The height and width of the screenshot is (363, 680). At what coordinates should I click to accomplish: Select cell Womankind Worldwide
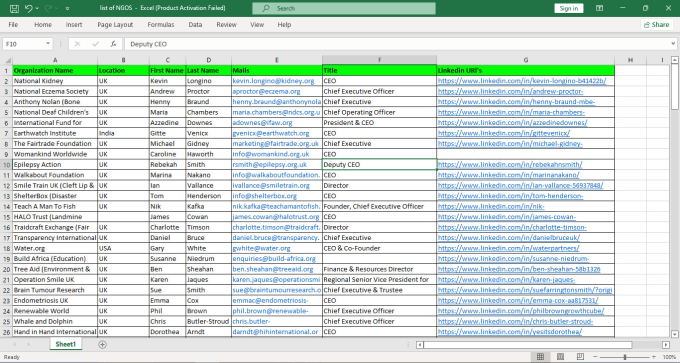[x=55, y=154]
